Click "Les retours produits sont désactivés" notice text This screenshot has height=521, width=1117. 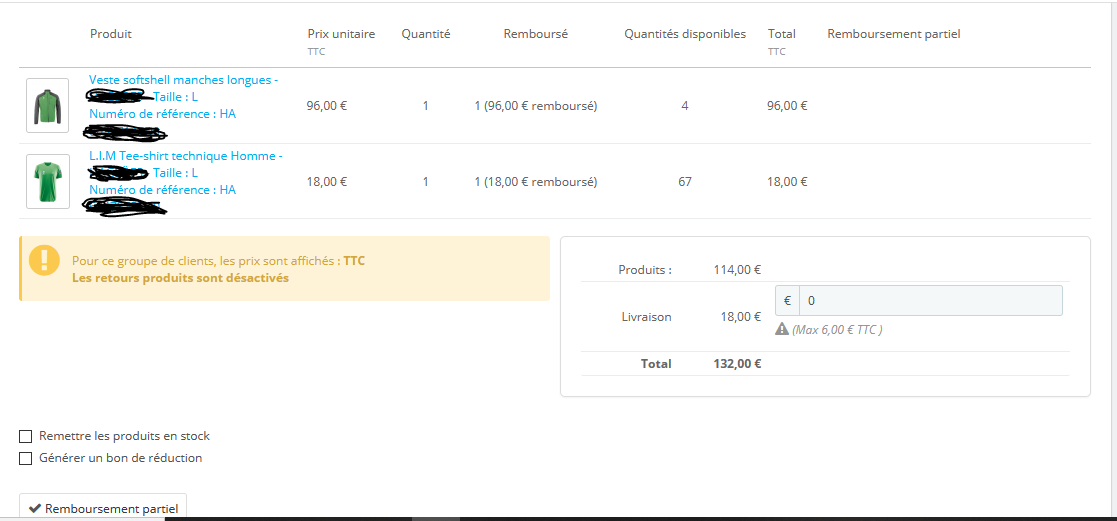click(180, 278)
